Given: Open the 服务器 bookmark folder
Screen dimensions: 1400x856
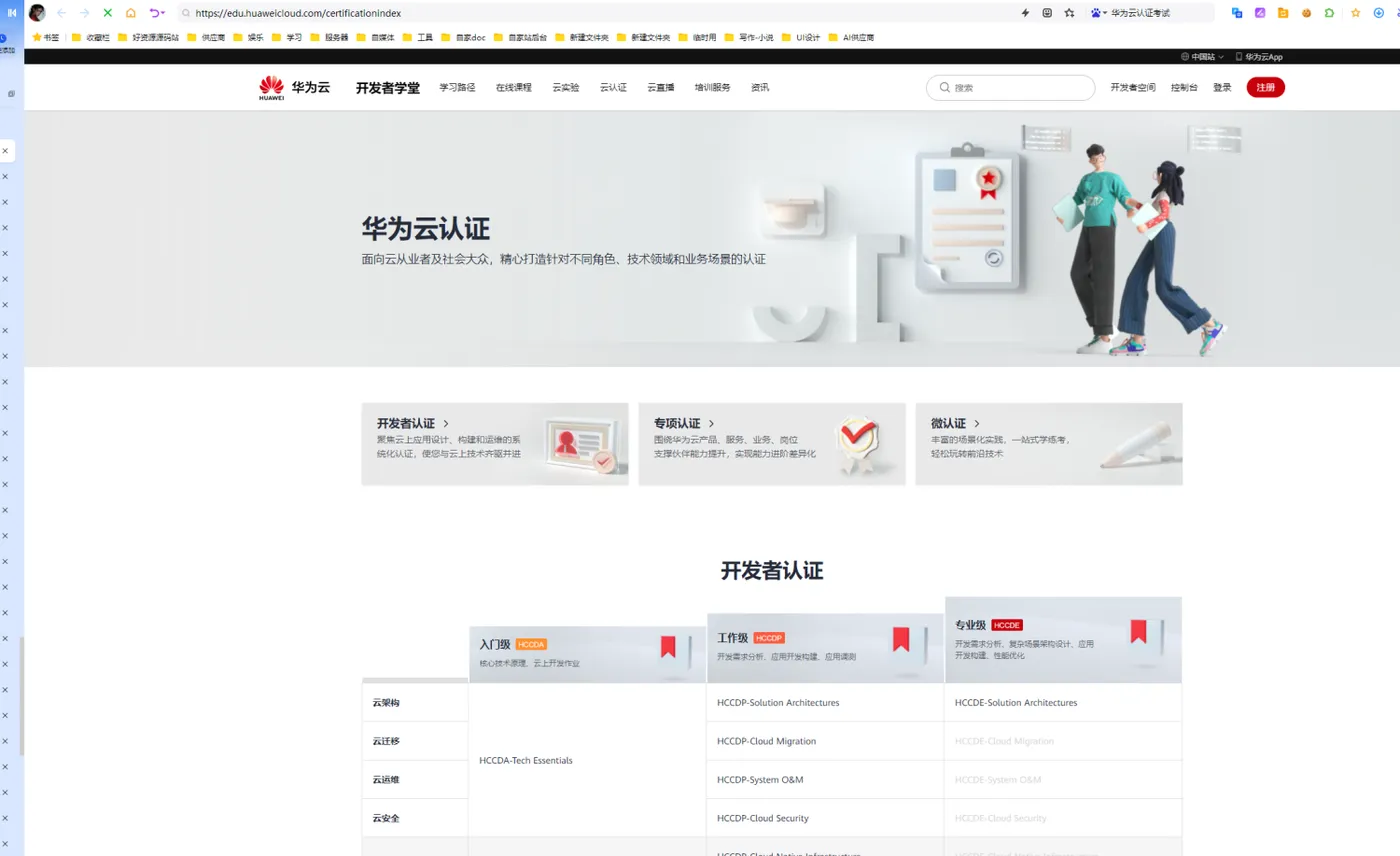Looking at the screenshot, I should pos(329,37).
